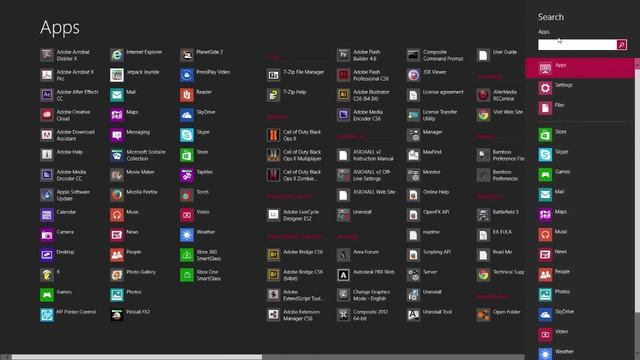The height and width of the screenshot is (360, 640).
Task: Open Apple Software Update
Action: pos(65,195)
